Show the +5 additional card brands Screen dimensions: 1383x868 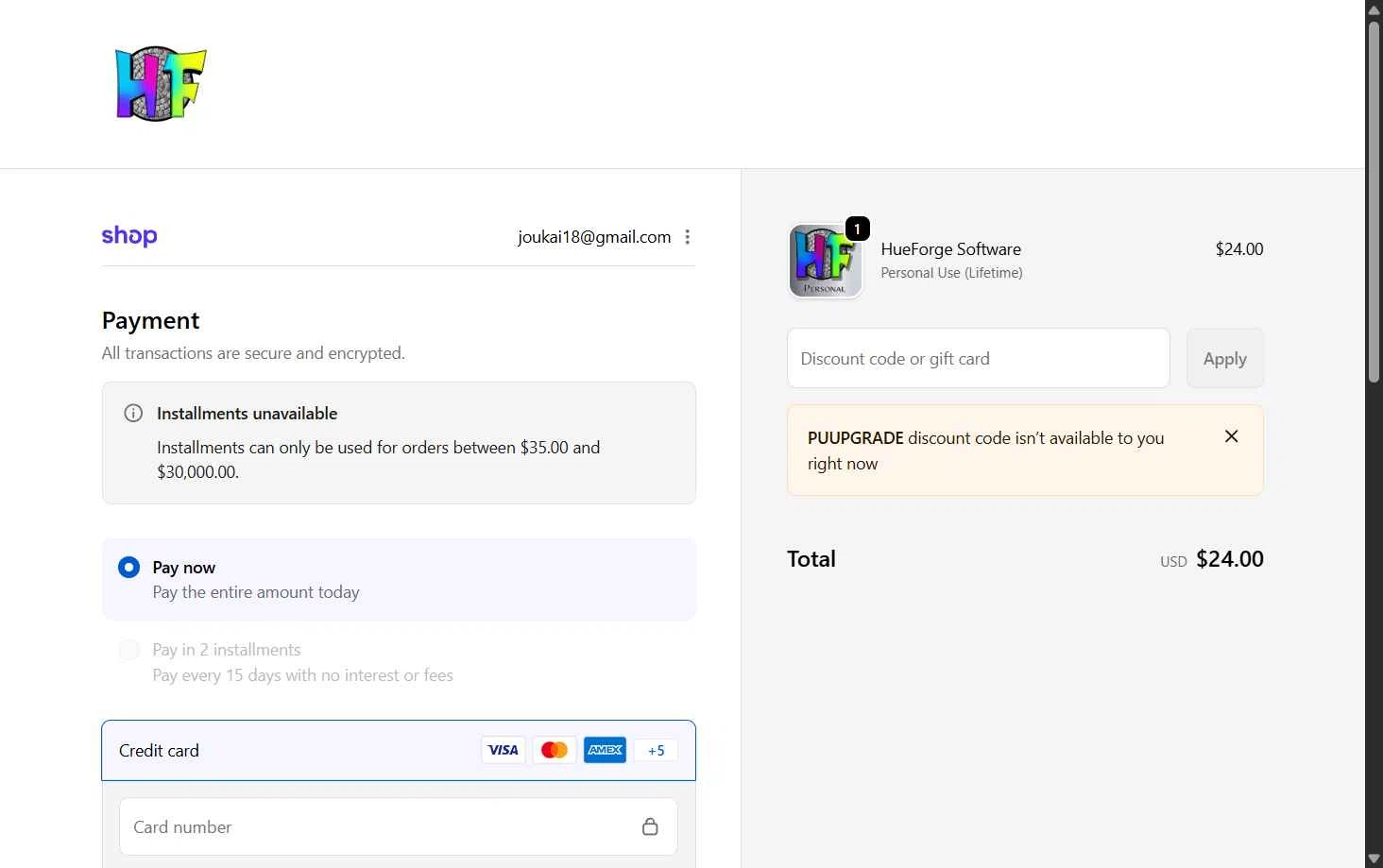pos(656,750)
